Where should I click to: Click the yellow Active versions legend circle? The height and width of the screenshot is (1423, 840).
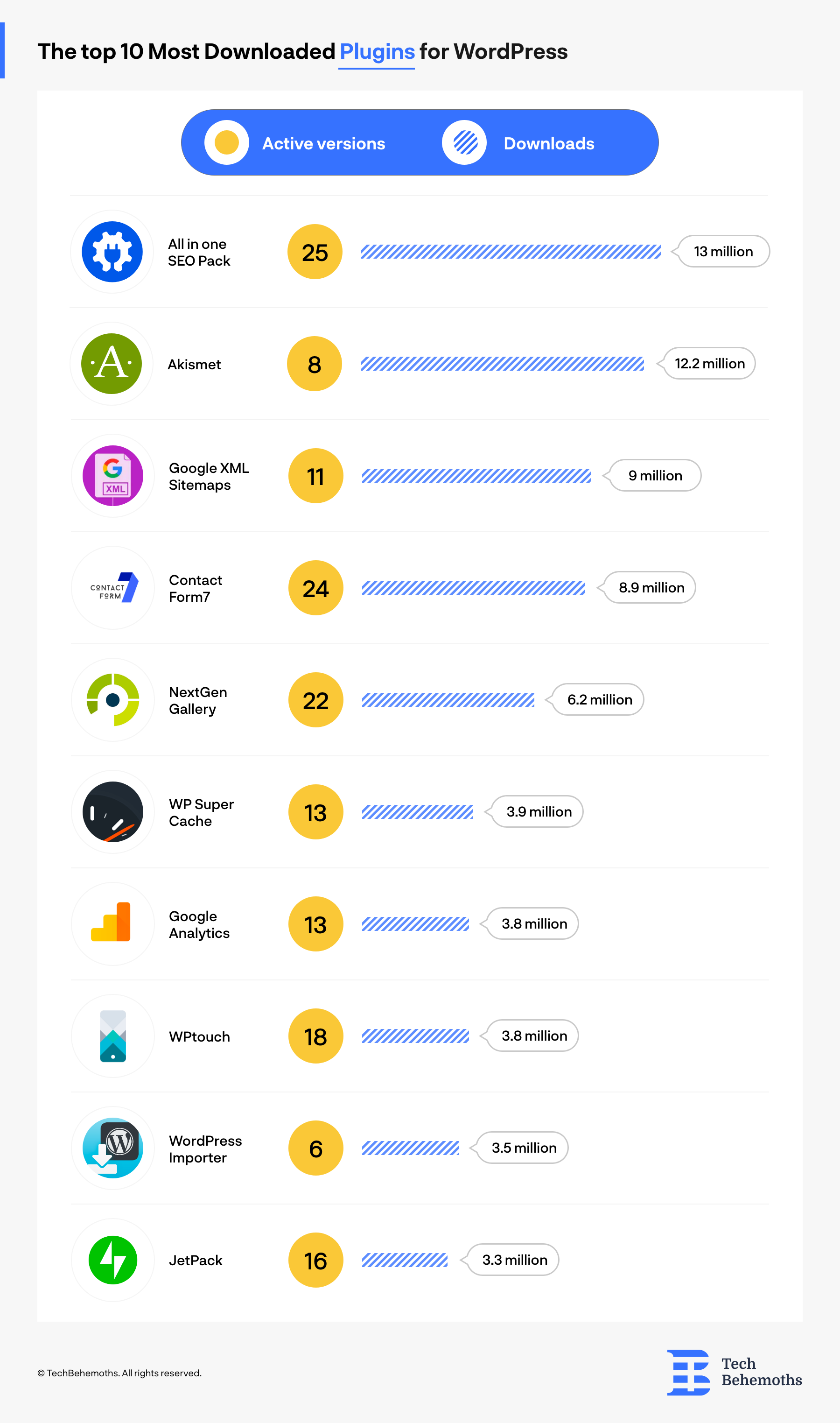[226, 143]
